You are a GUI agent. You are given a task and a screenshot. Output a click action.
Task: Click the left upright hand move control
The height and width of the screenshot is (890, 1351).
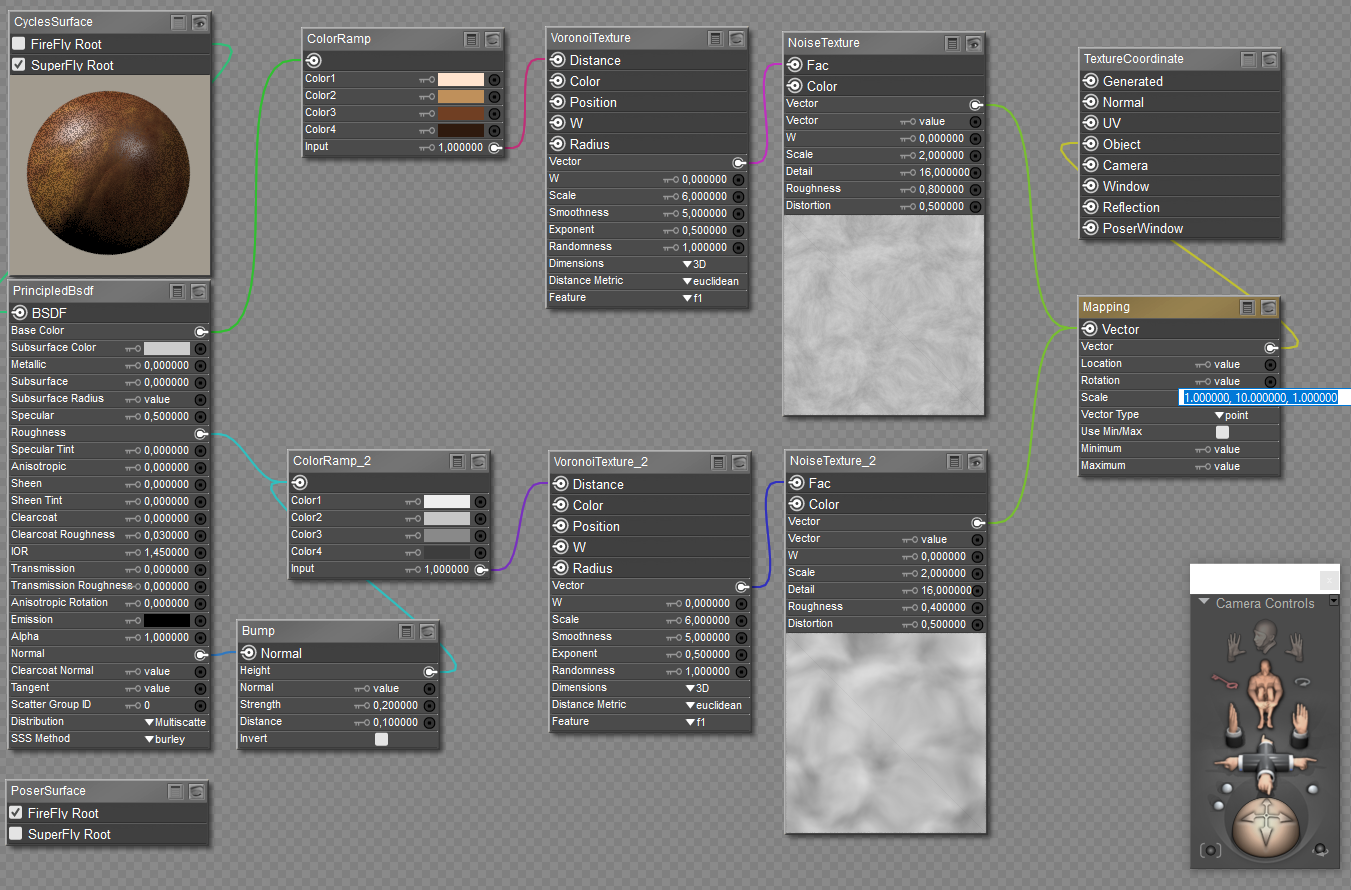pyautogui.click(x=1234, y=724)
